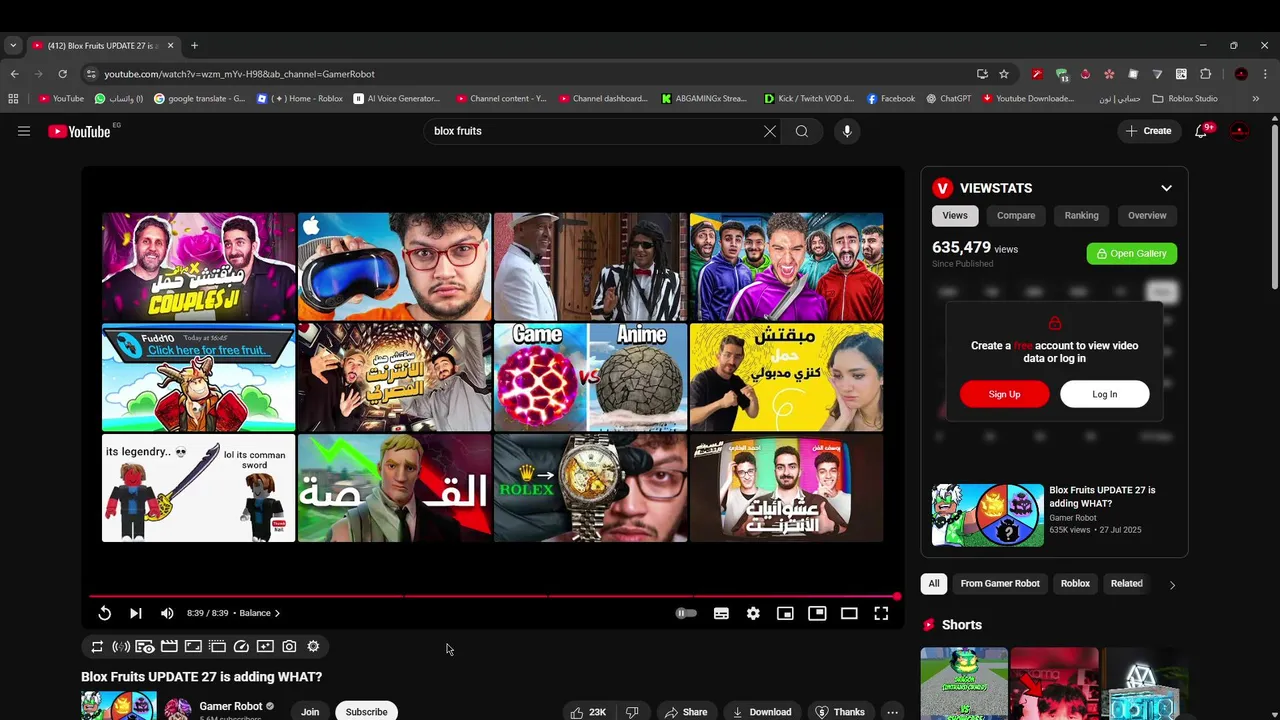Select the Related filter chip
The image size is (1280, 720).
[x=1127, y=583]
